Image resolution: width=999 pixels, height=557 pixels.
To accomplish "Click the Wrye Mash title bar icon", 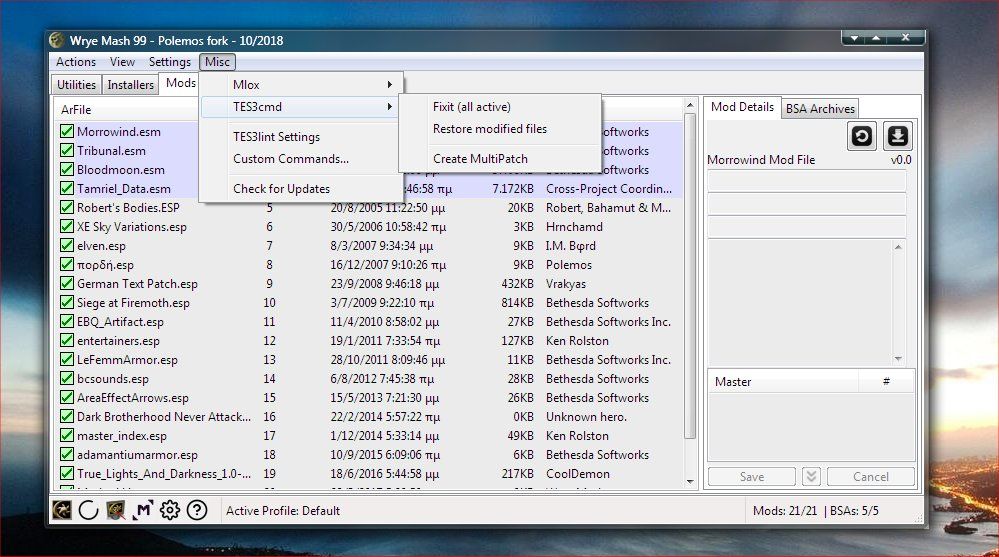I will click(57, 40).
